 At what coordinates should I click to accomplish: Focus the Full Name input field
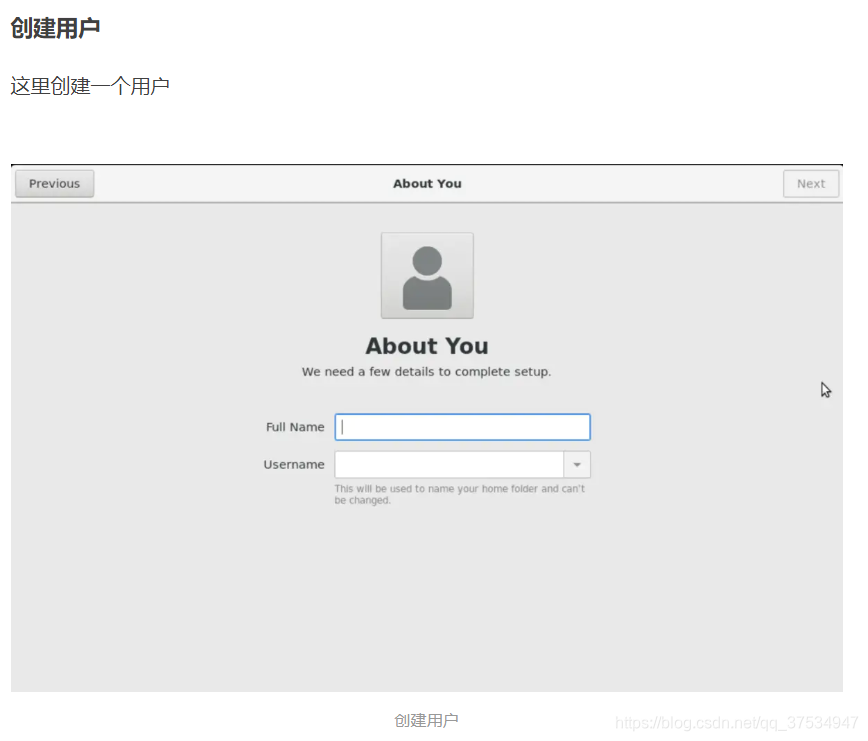point(463,427)
